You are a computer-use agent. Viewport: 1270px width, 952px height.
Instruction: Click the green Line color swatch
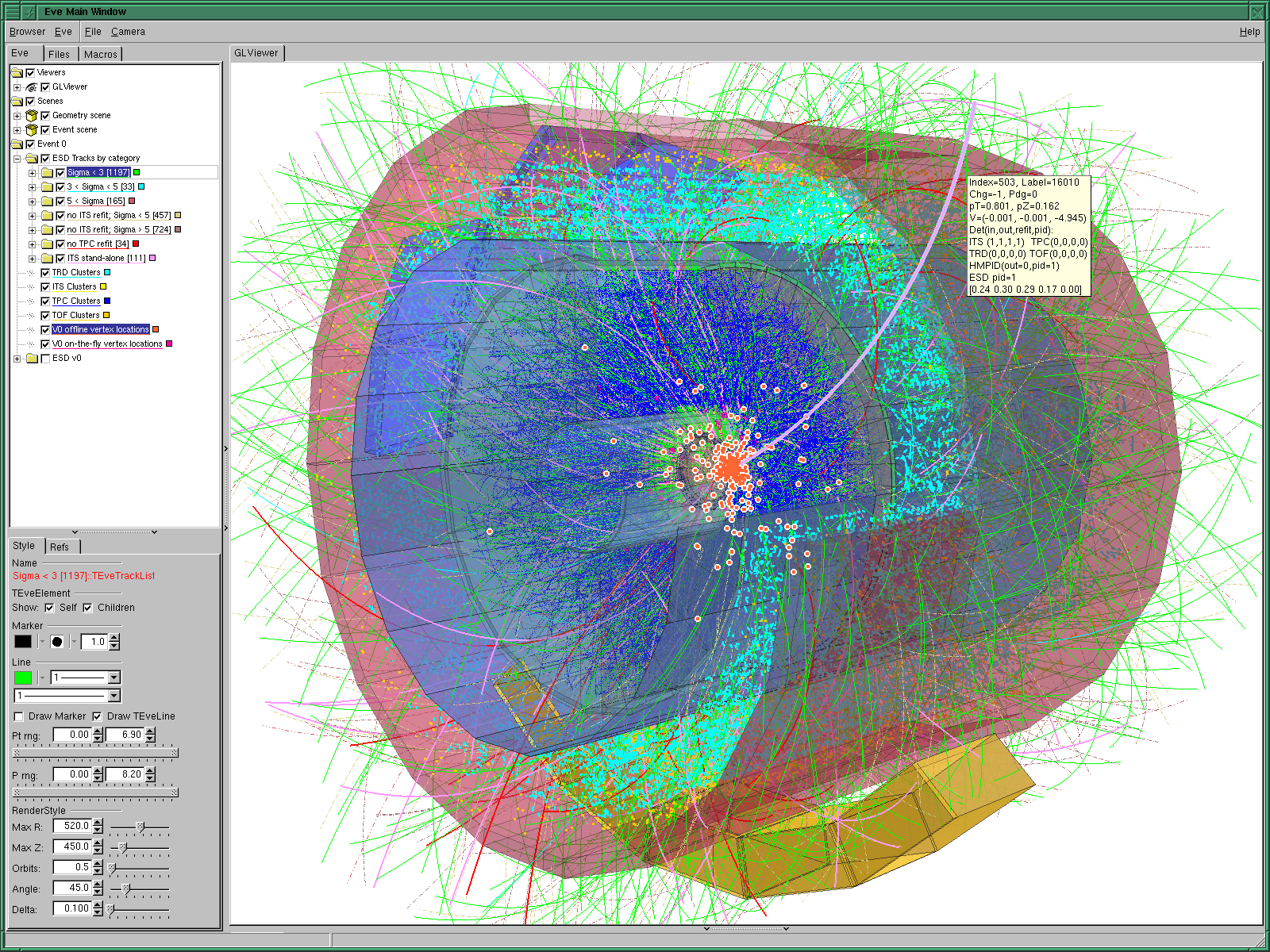tap(23, 678)
